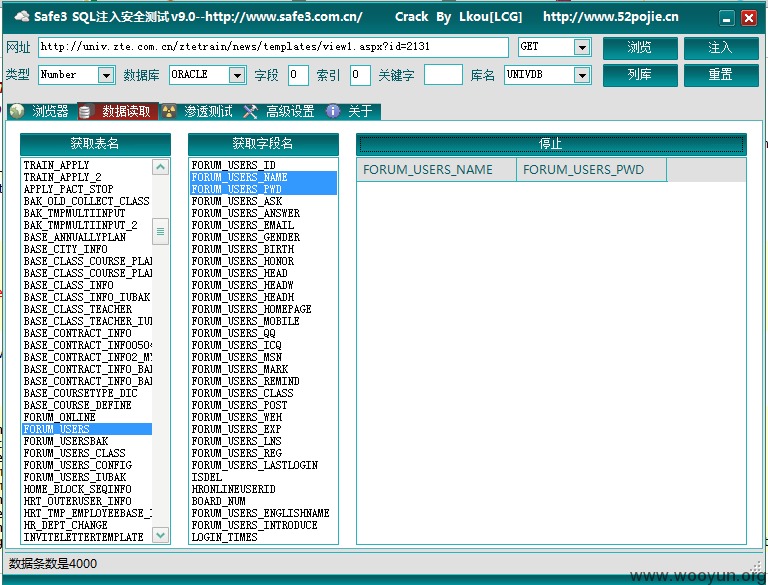
Task: Select FORUM_ONLINE table
Action: [x=87, y=417]
